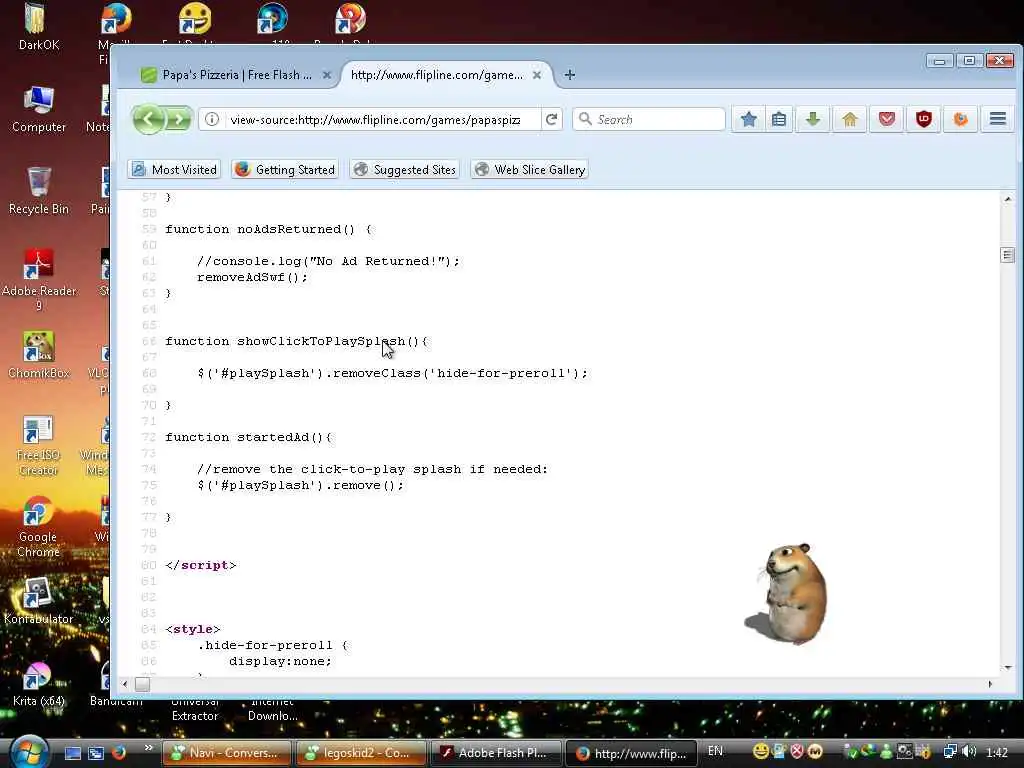Click the horizontal scrollbar right arrow

(991, 684)
